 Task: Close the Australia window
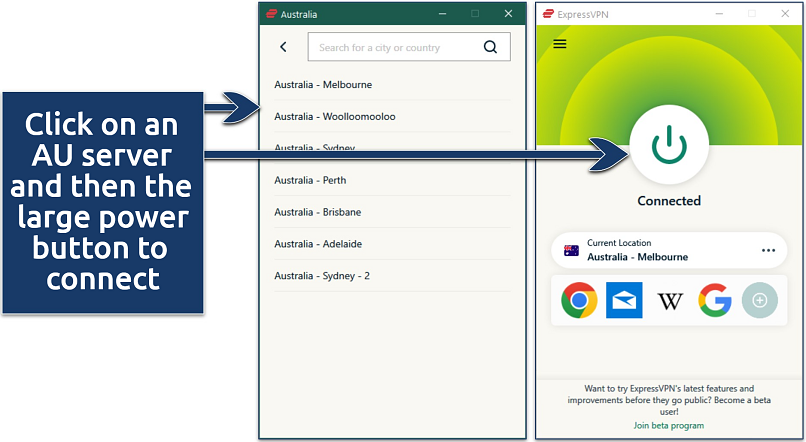click(x=508, y=14)
